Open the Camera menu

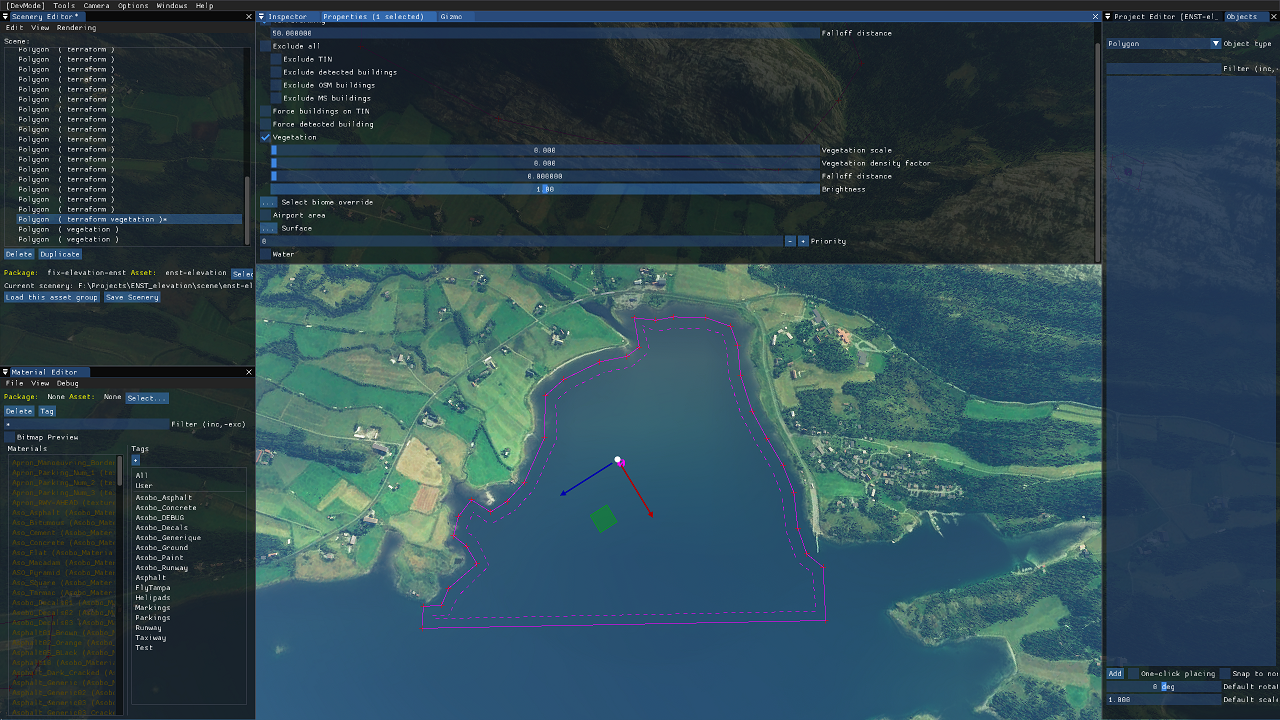97,6
